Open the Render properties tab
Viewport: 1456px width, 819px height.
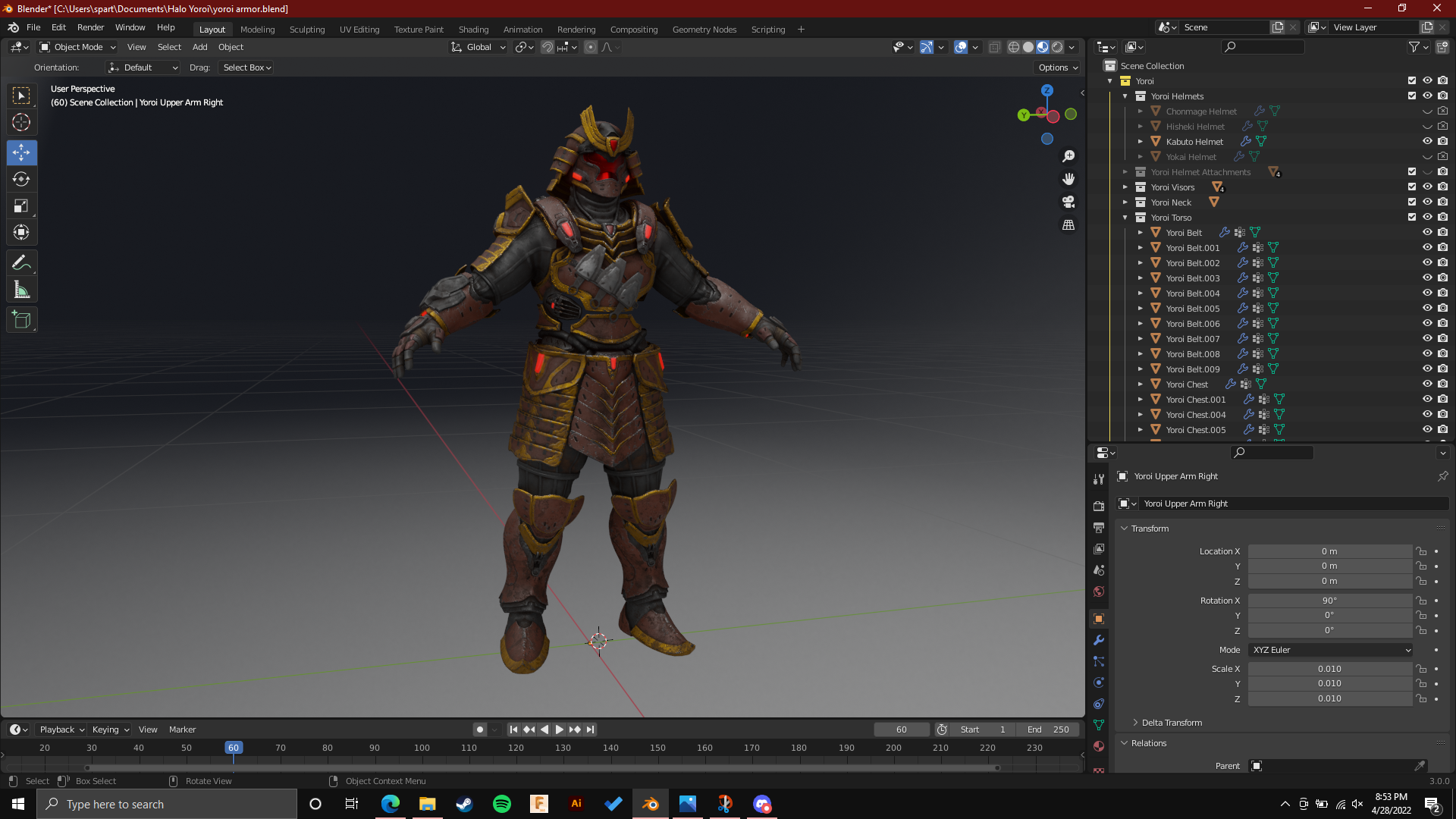pos(1099,506)
